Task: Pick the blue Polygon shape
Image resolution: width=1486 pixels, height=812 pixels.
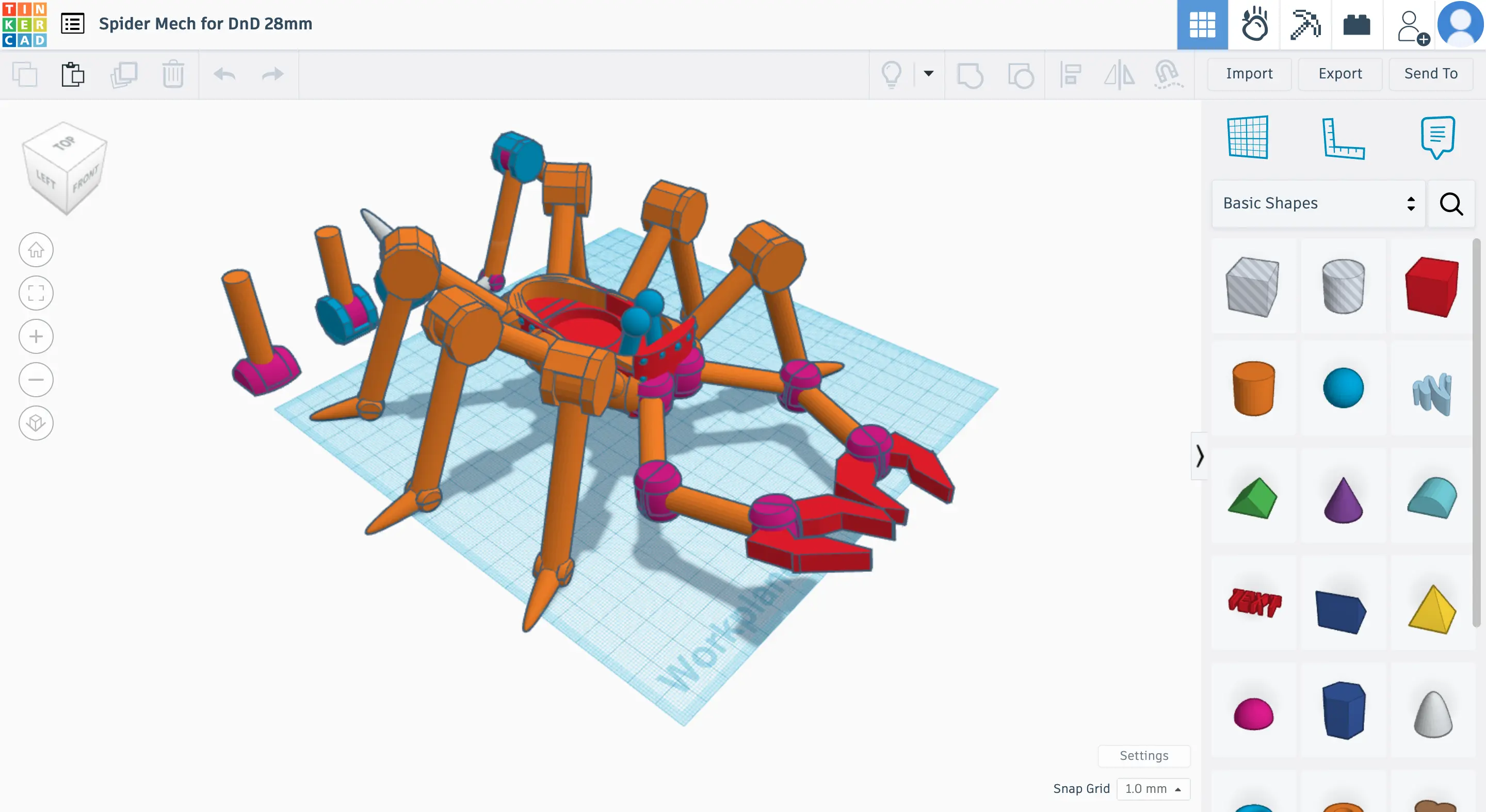Action: coord(1343,710)
